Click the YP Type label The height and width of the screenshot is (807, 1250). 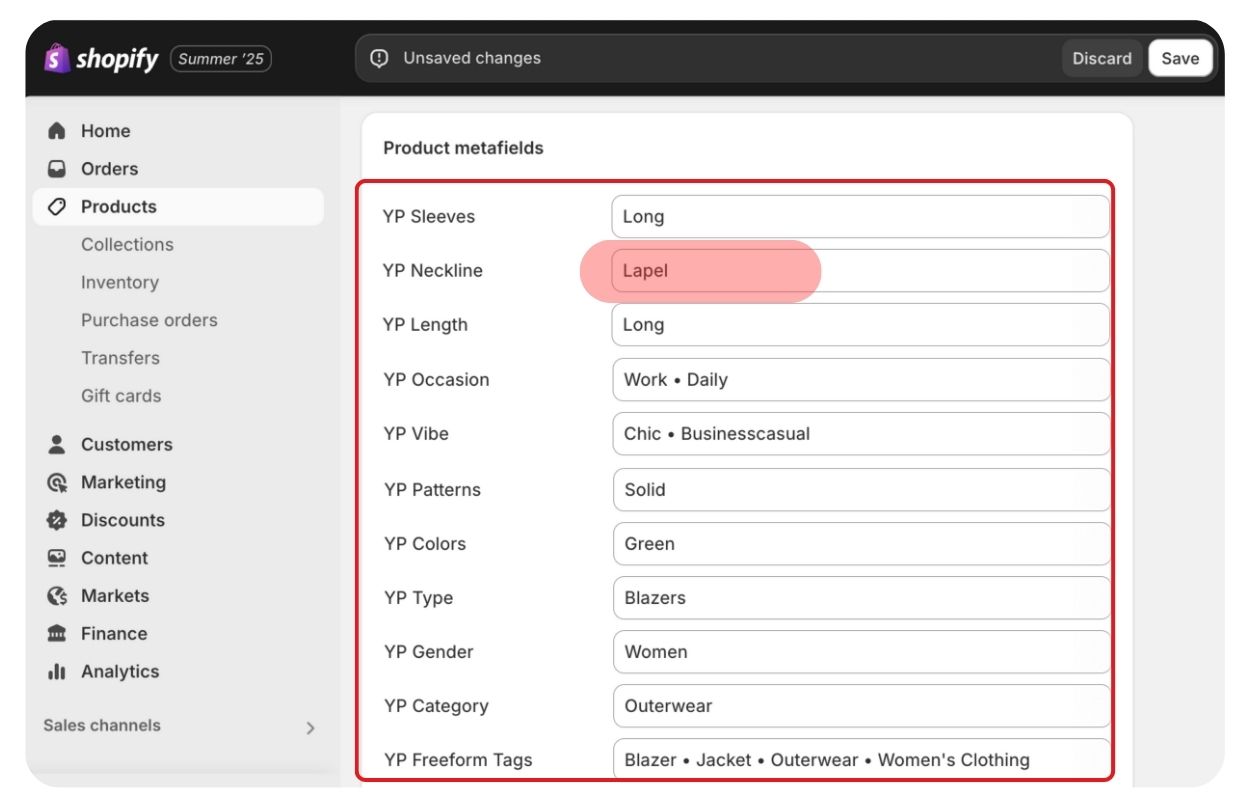[418, 598]
